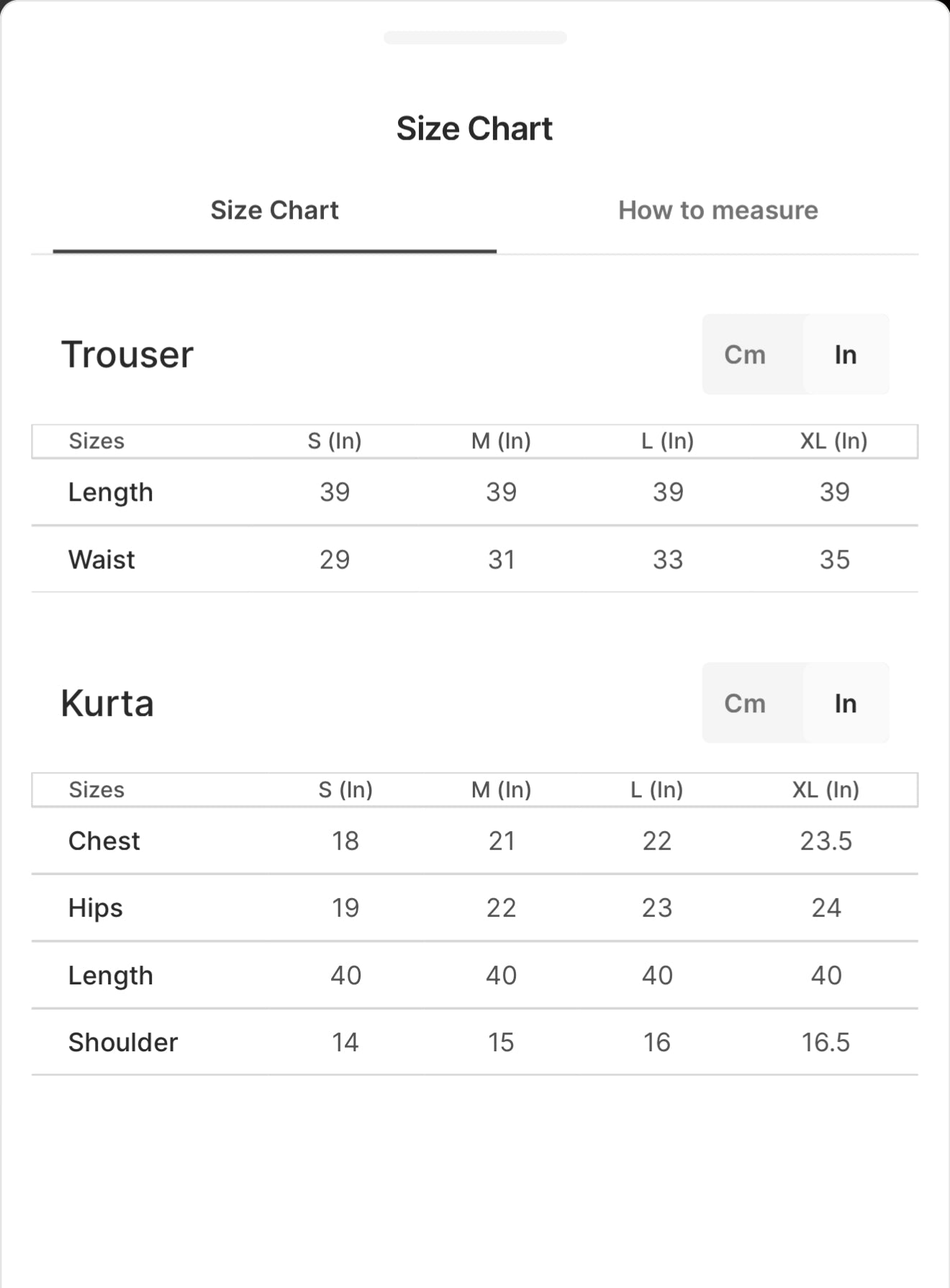Select the Trouser S (In) column header
Viewport: 950px width, 1288px height.
click(x=335, y=440)
